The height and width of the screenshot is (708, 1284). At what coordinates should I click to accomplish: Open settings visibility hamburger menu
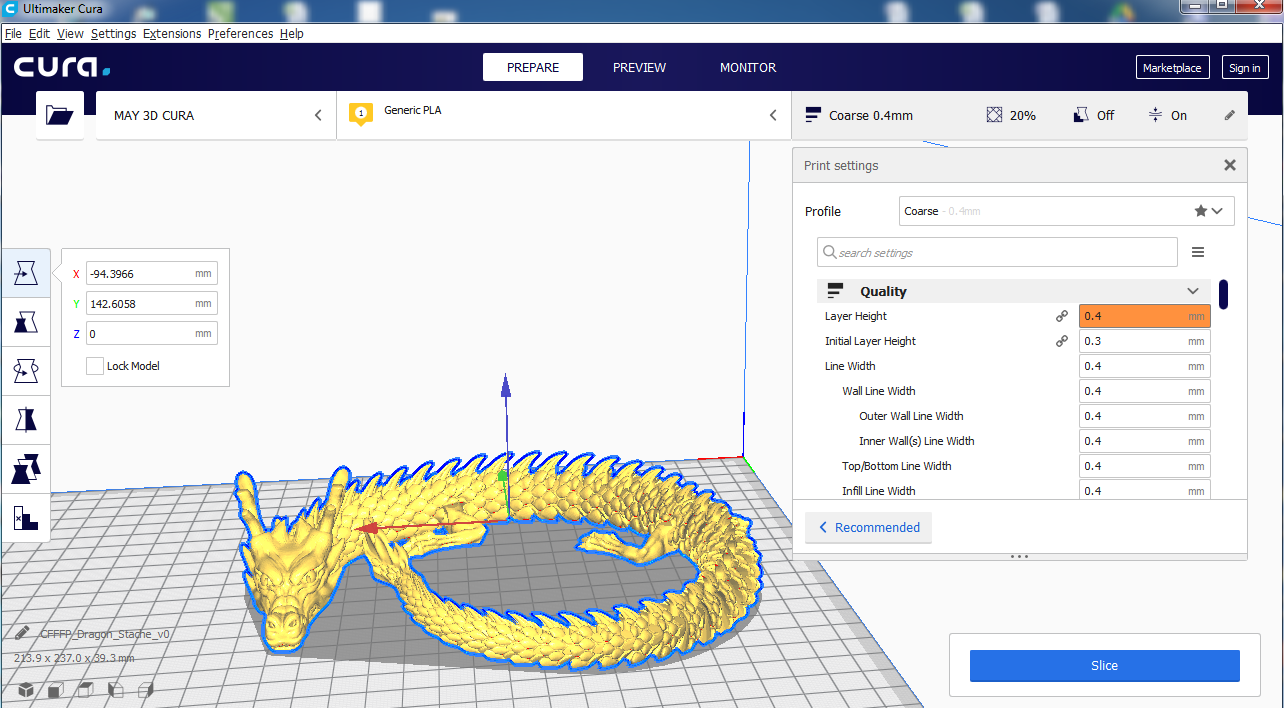(x=1198, y=252)
